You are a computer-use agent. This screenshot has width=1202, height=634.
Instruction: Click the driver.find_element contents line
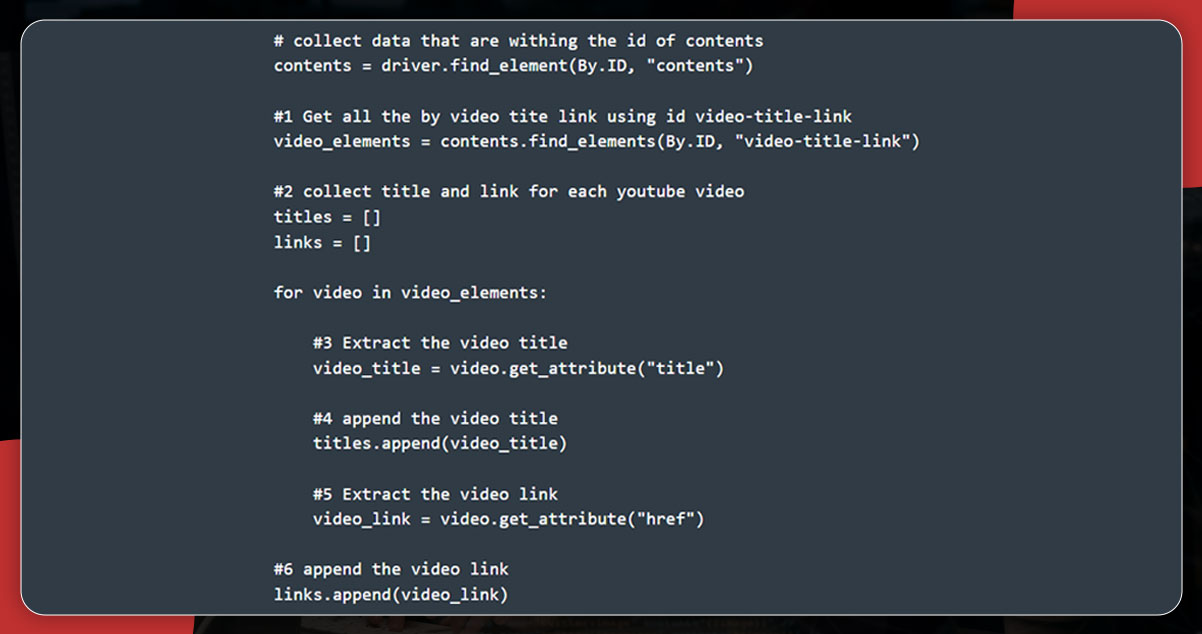[x=513, y=66]
